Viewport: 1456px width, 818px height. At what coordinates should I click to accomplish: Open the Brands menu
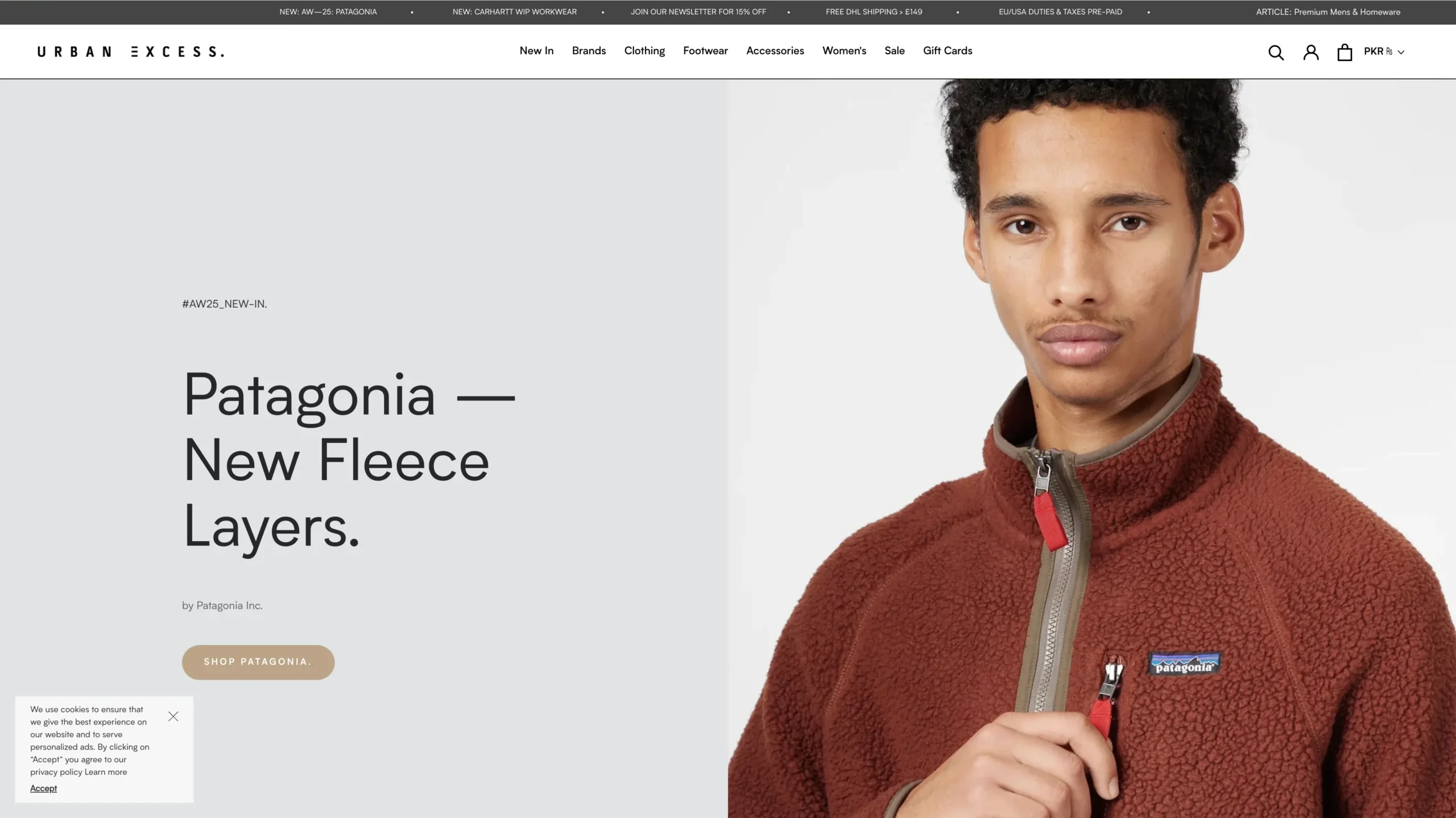589,51
